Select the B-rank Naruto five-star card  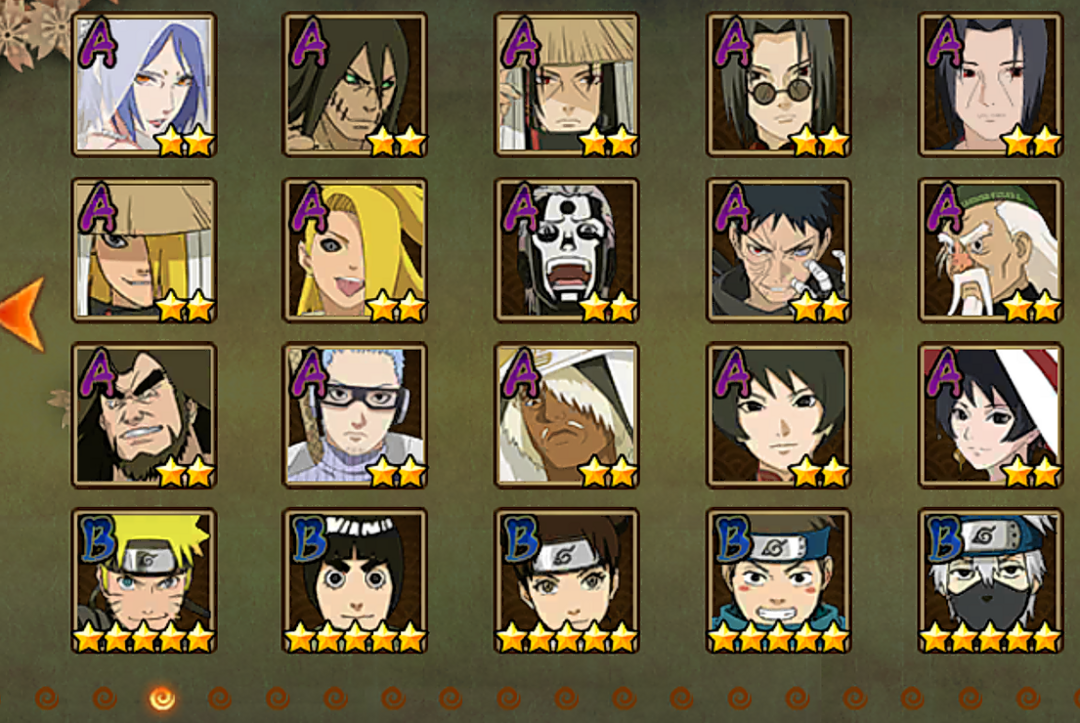pos(144,580)
